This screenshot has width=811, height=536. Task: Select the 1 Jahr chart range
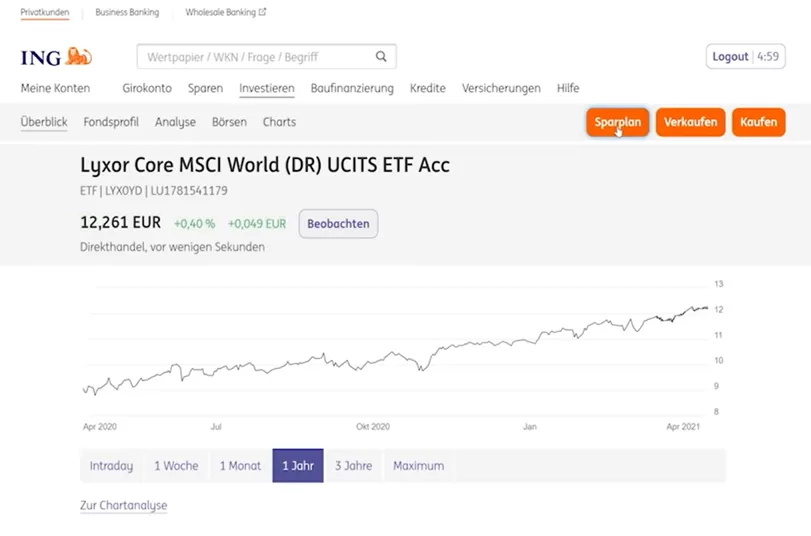point(298,466)
